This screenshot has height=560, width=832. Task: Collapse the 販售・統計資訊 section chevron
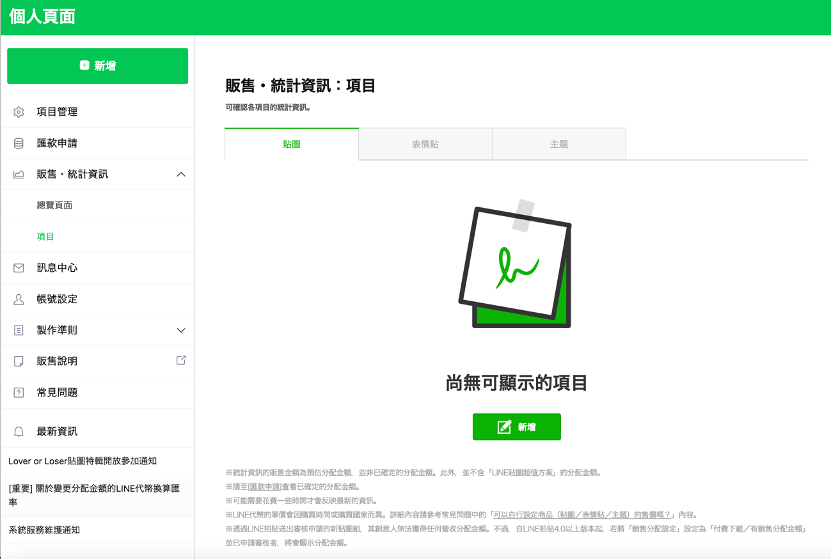click(181, 174)
